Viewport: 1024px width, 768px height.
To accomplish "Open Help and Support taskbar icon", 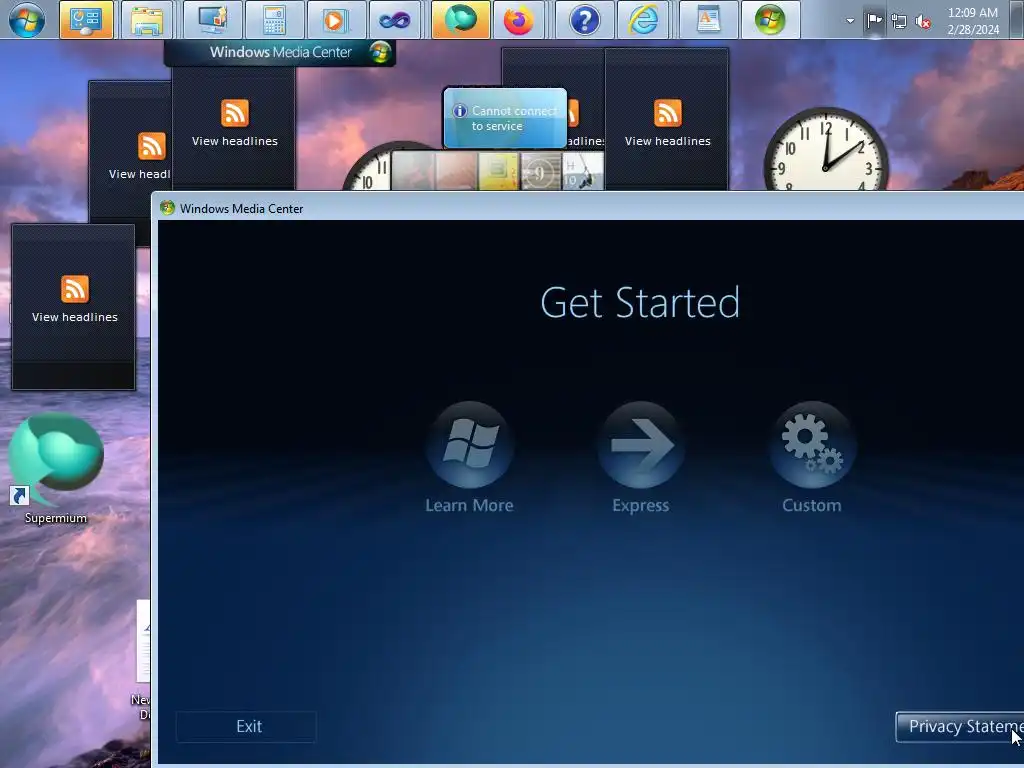I will pyautogui.click(x=584, y=20).
